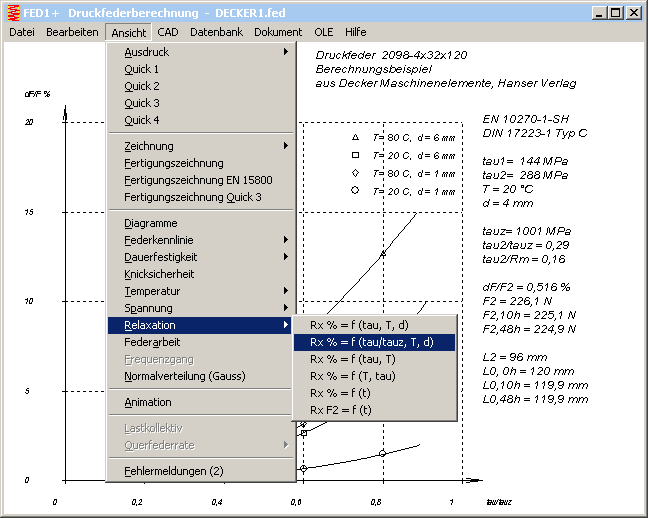Open the CAD menu

click(168, 32)
